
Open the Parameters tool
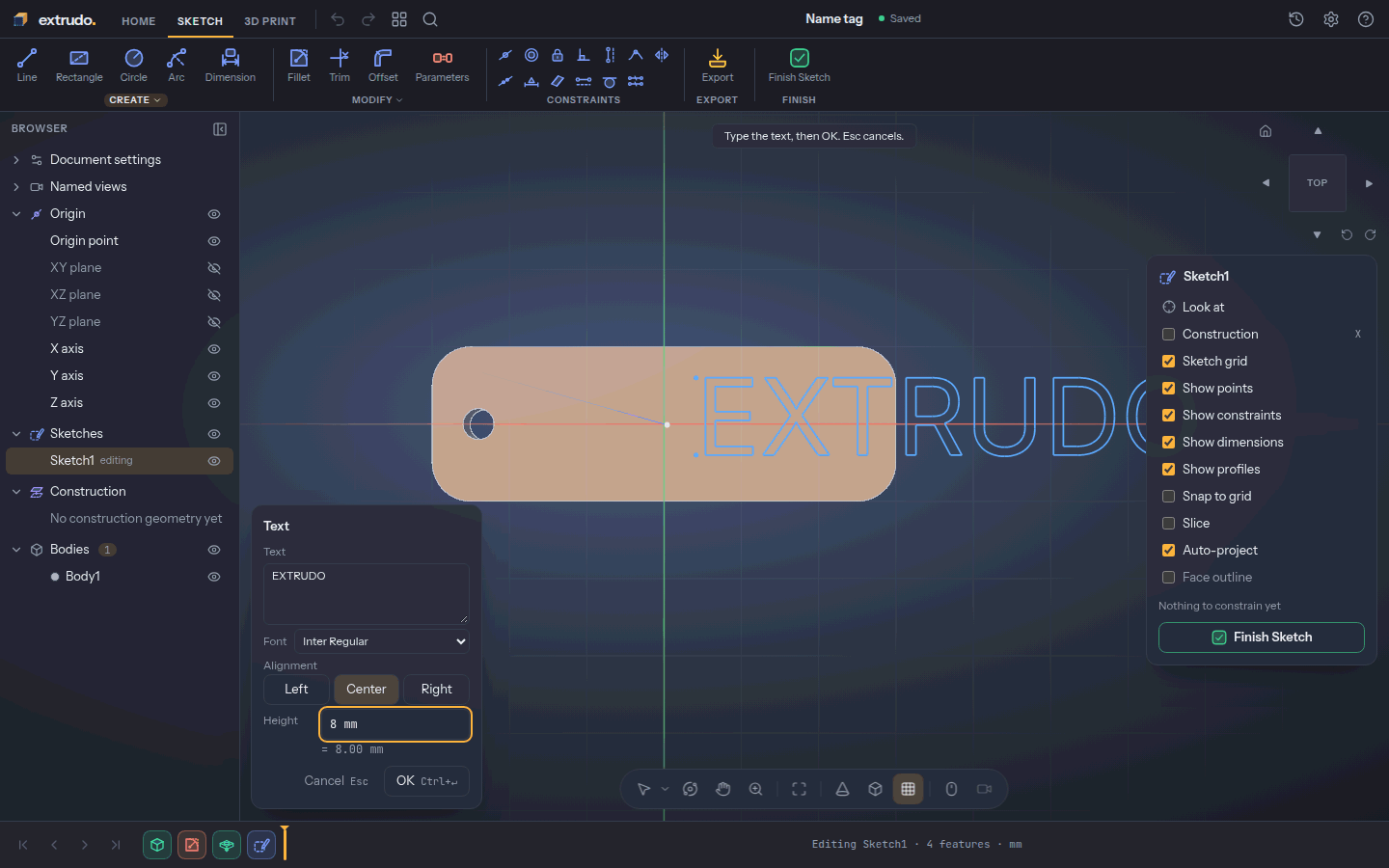tap(443, 66)
